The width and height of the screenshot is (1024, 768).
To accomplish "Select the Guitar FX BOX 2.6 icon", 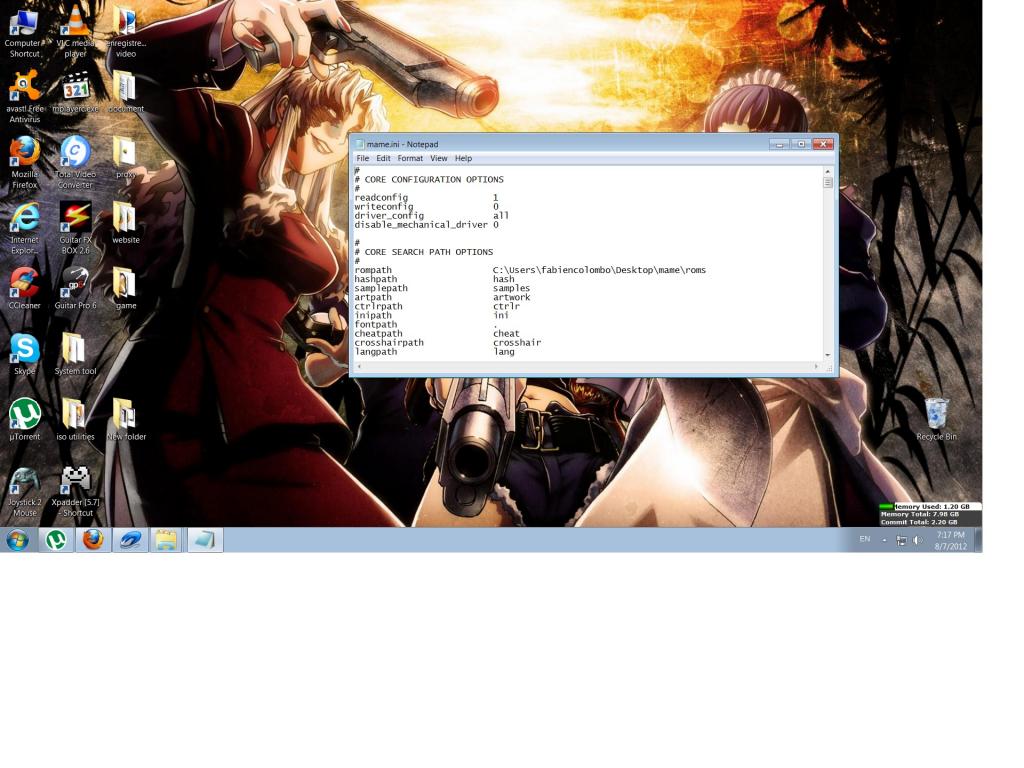I will pos(75,228).
